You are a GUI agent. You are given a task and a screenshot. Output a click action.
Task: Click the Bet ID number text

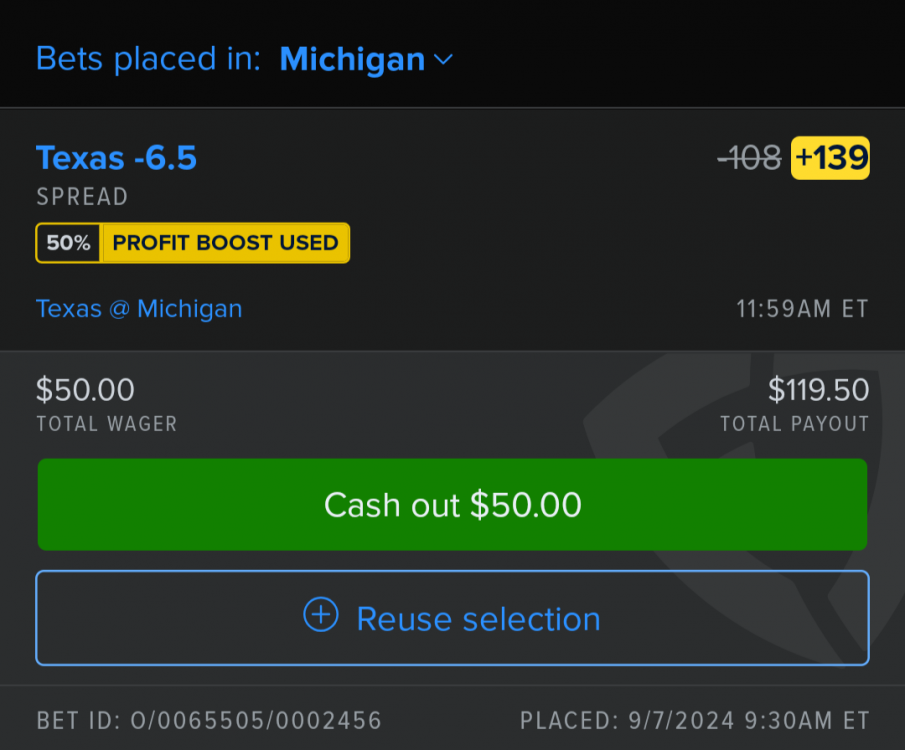[x=209, y=720]
